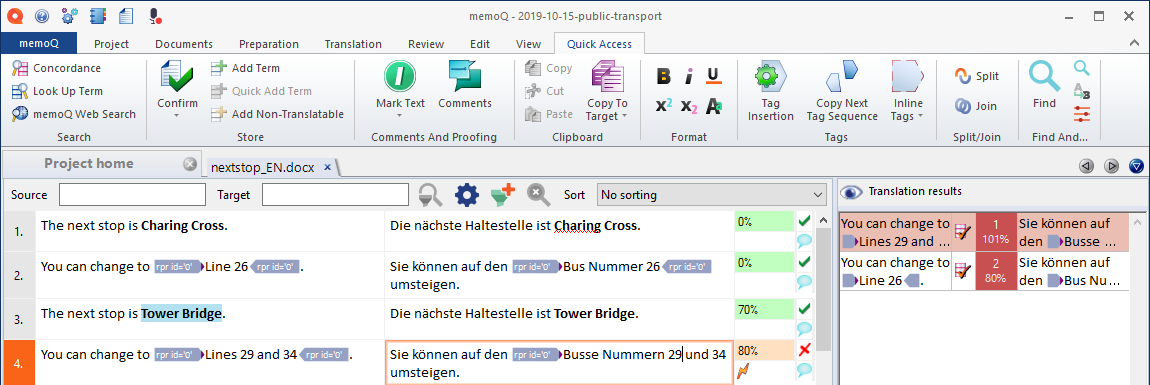
Task: Close the nextstop_EN.docx tab
Action: click(328, 167)
